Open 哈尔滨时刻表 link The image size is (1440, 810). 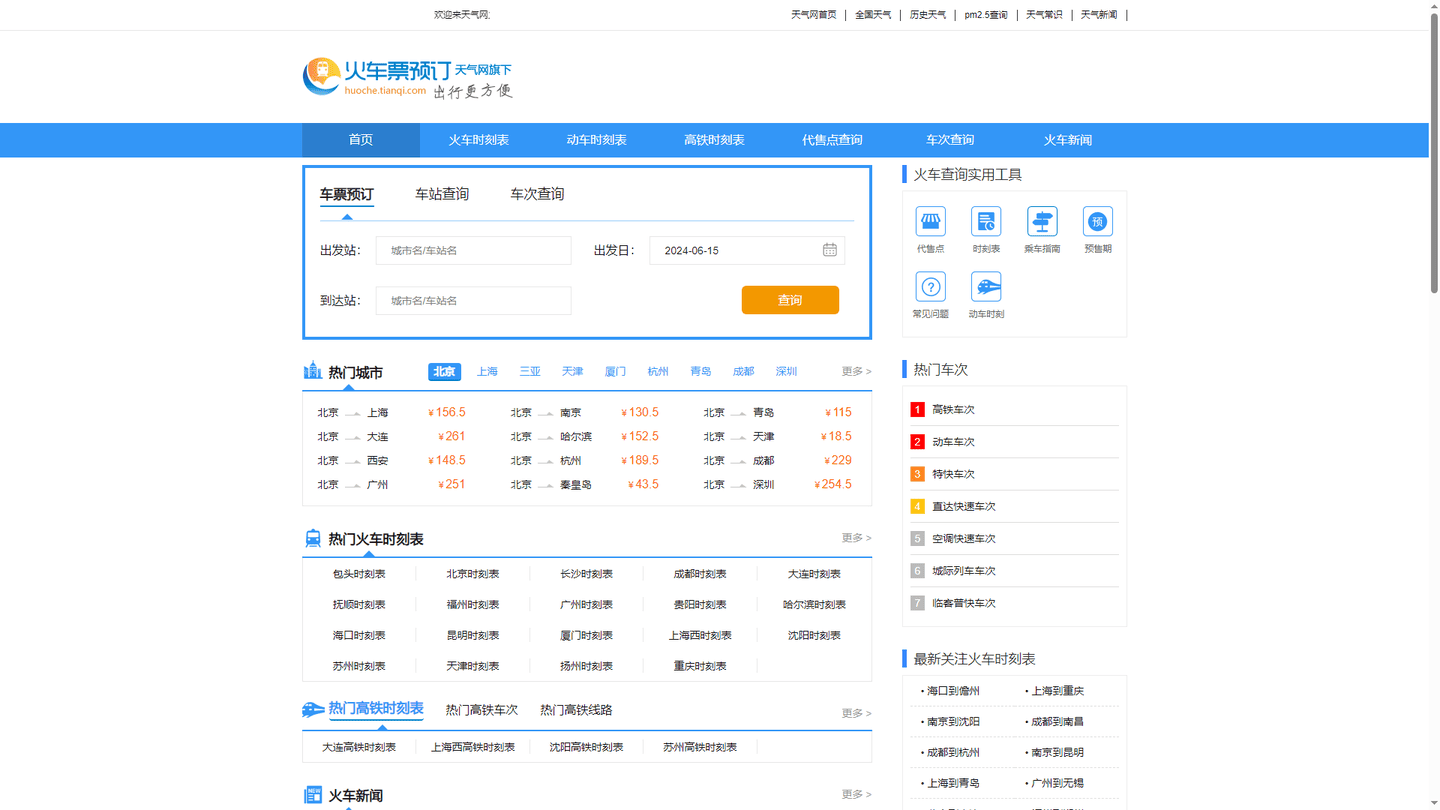814,605
